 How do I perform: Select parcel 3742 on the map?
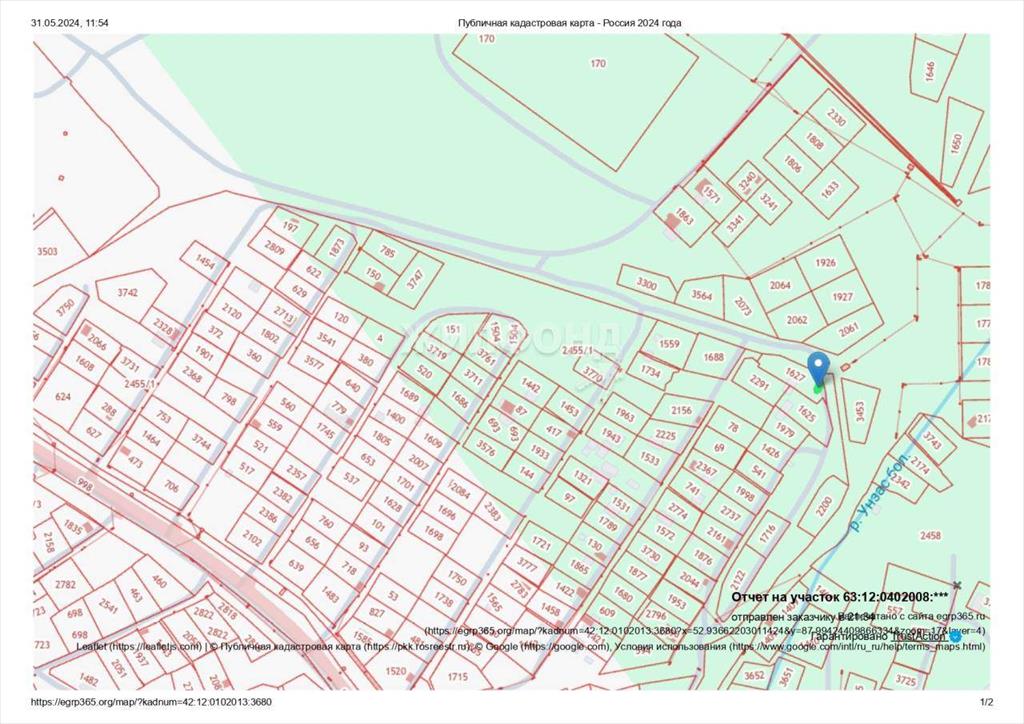127,292
